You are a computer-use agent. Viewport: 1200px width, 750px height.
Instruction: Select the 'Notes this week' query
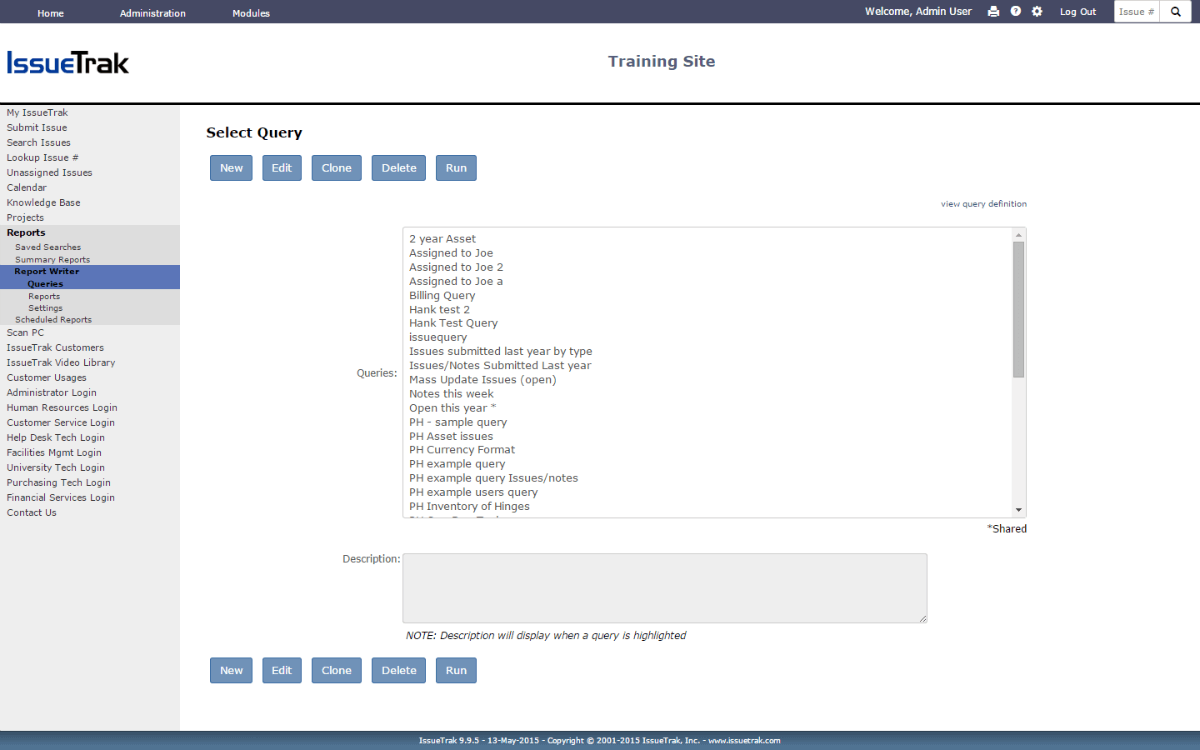451,393
